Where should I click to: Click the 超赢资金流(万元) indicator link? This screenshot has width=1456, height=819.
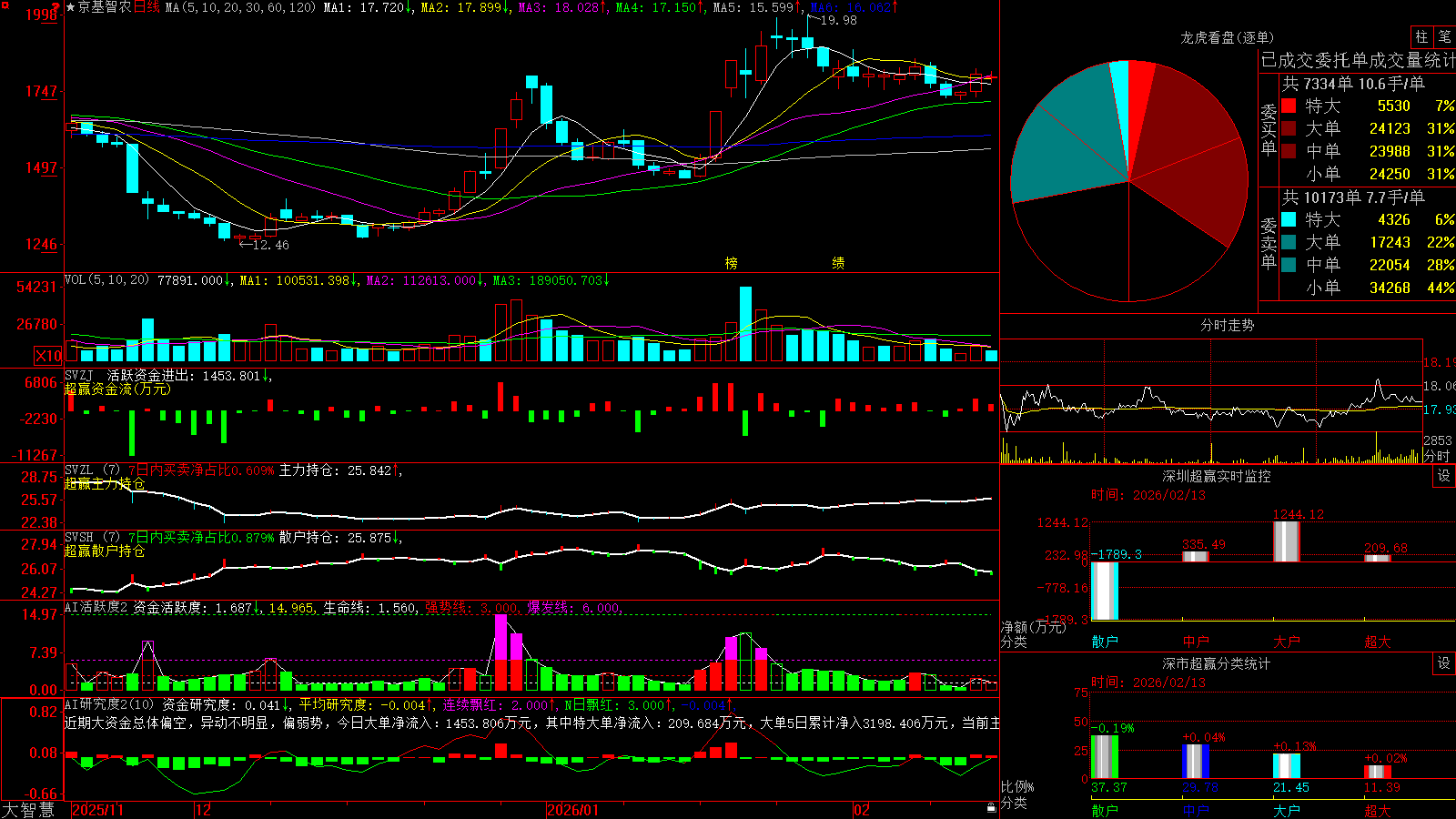(x=117, y=389)
